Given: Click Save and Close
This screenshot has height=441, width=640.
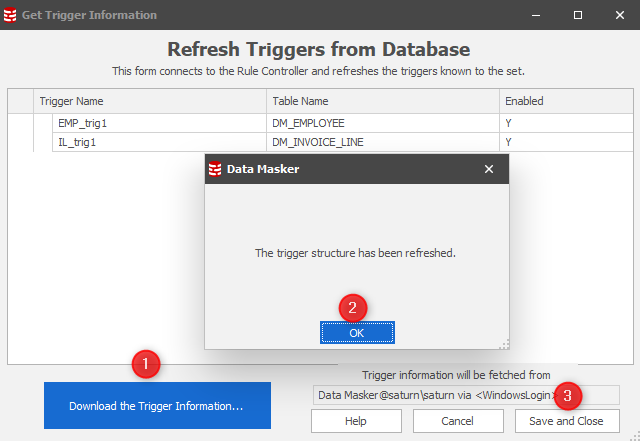Looking at the screenshot, I should point(566,421).
